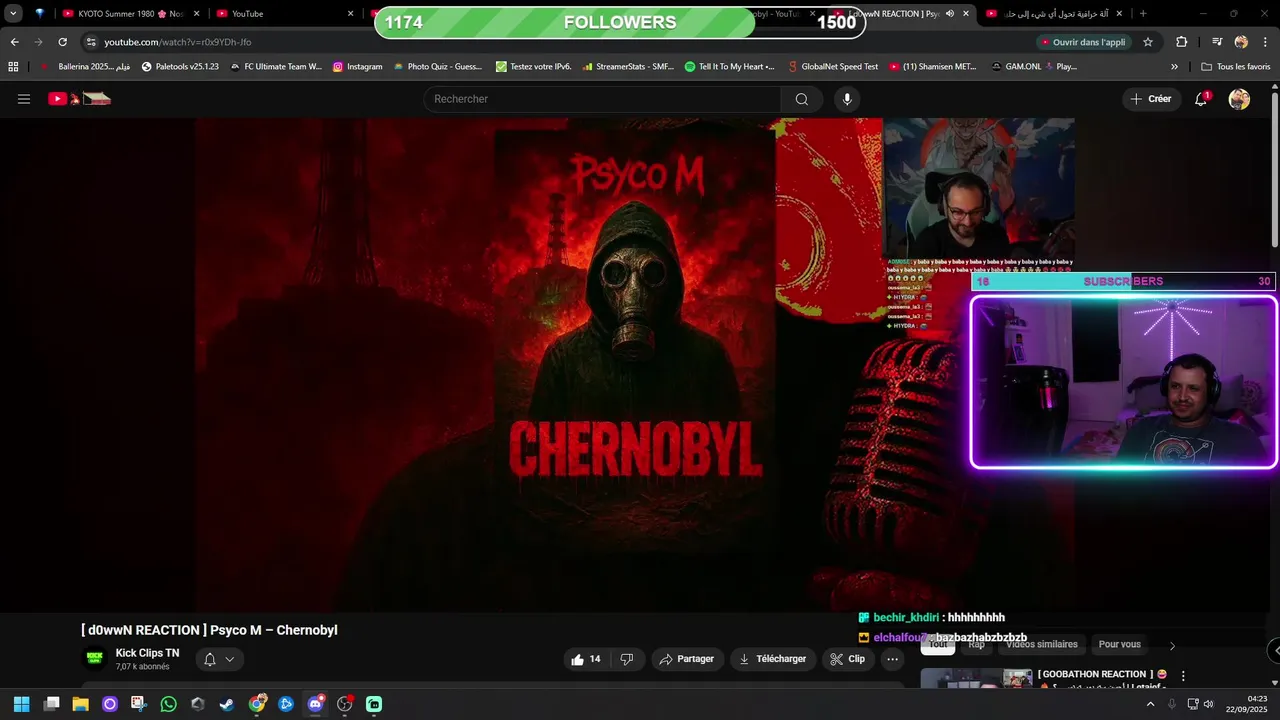1280x720 pixels.
Task: Open the YouTube guide hamburger menu
Action: 24,99
